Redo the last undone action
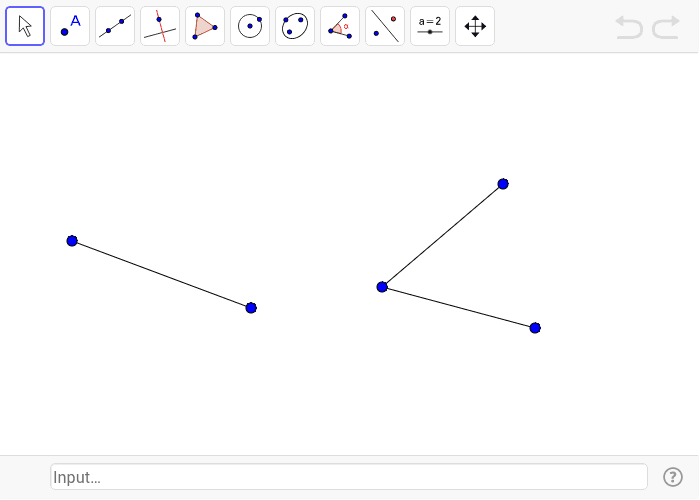This screenshot has height=500, width=700. [666, 27]
